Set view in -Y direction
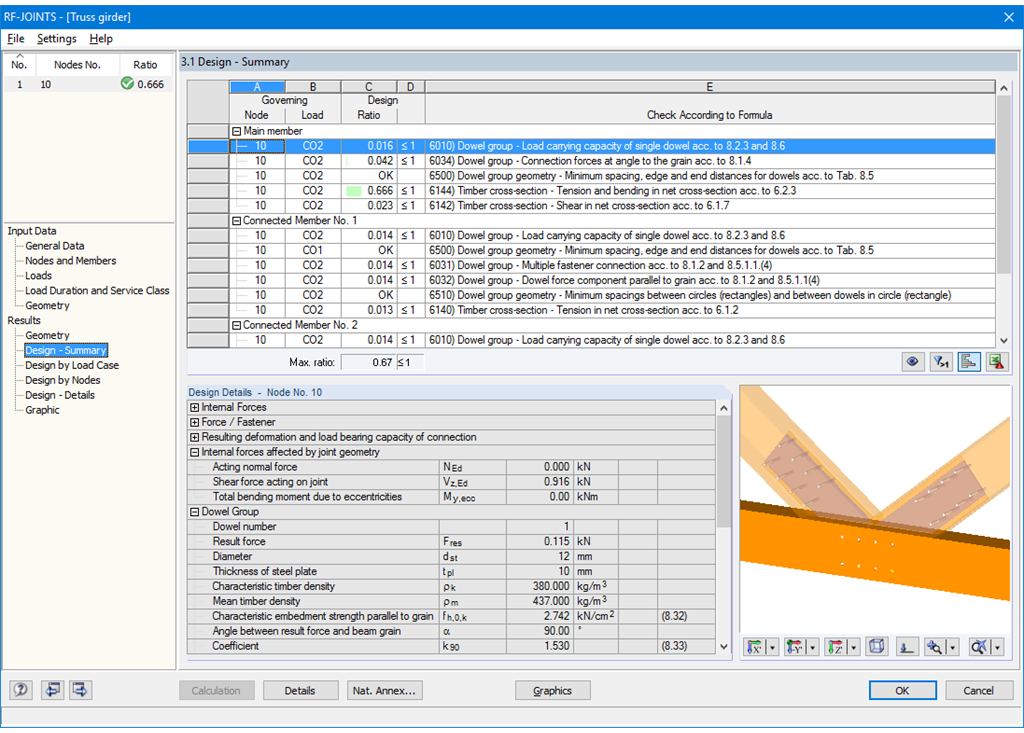1024x733 pixels. [x=794, y=647]
